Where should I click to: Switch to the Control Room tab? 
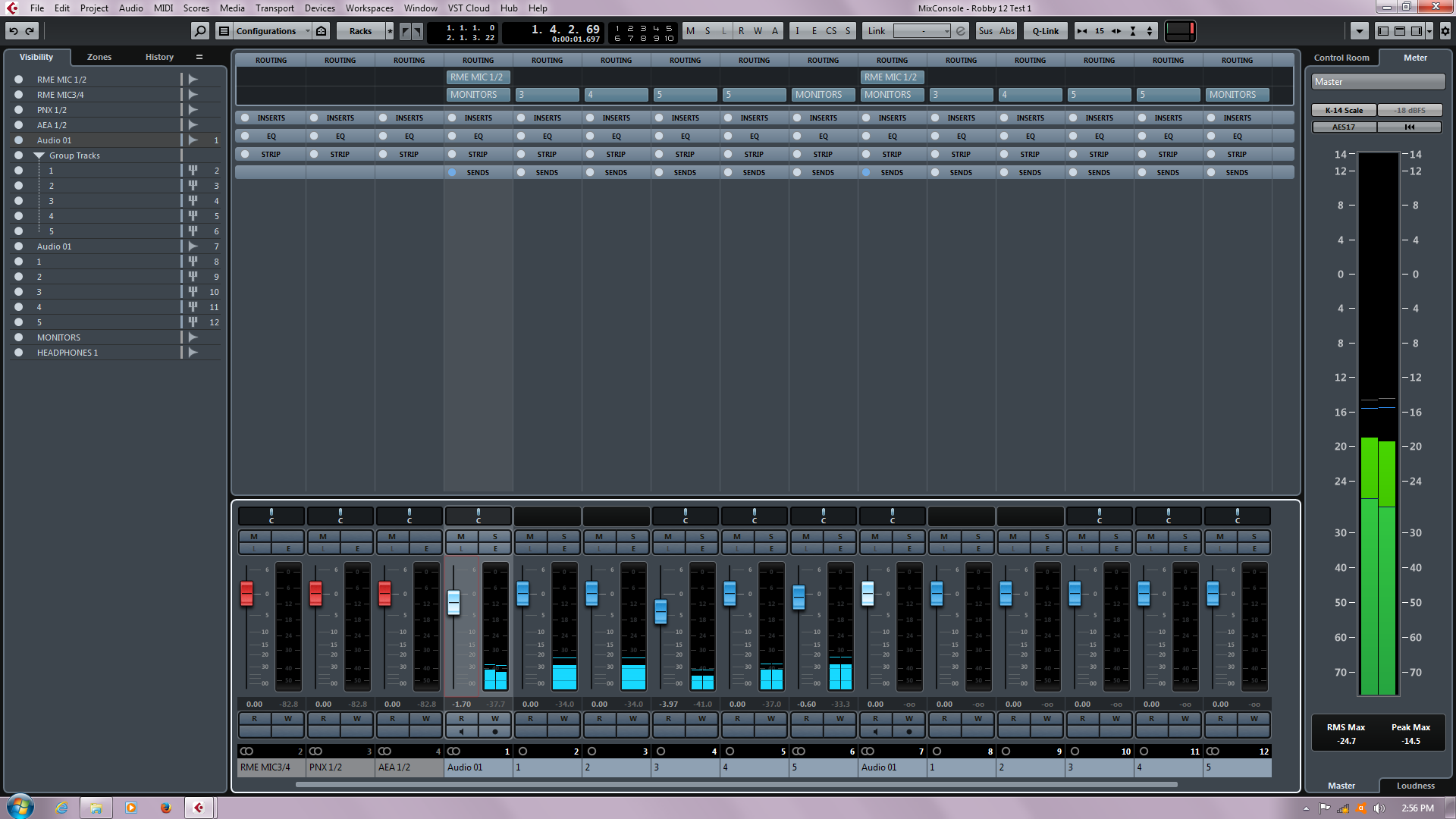click(x=1341, y=58)
